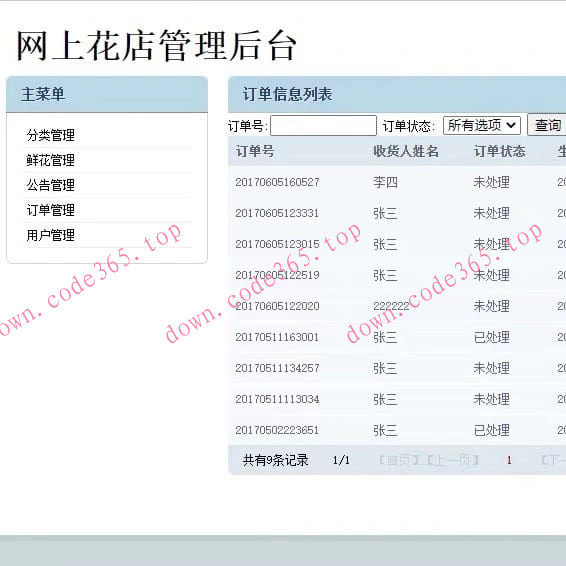Click the 订单信息列表 panel title

(x=287, y=95)
